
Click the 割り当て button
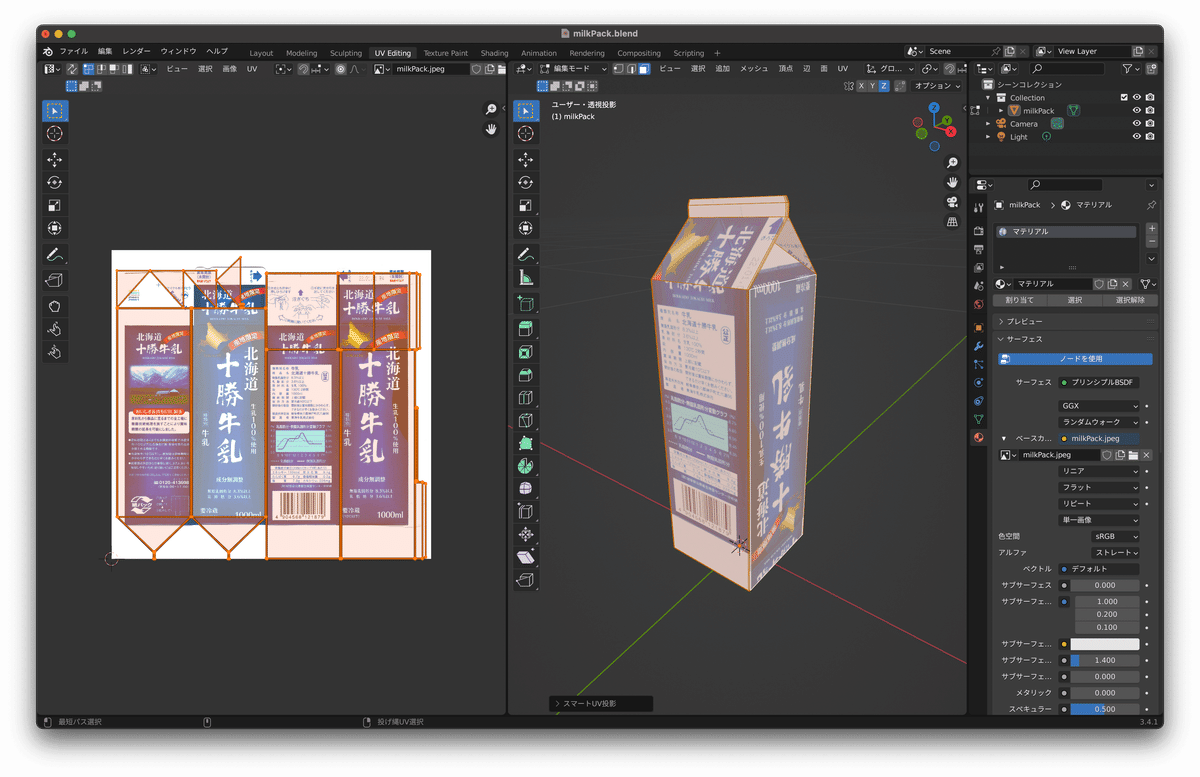coord(1020,300)
